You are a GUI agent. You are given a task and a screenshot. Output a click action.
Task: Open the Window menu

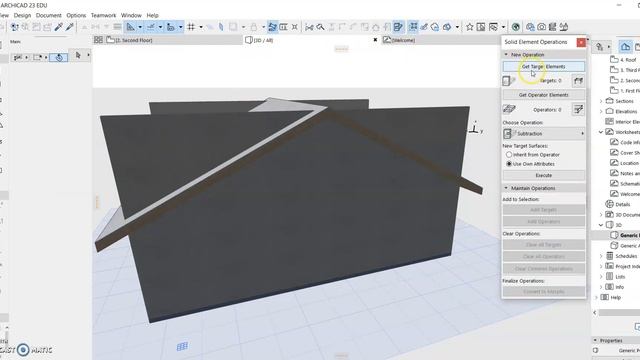(x=131, y=15)
